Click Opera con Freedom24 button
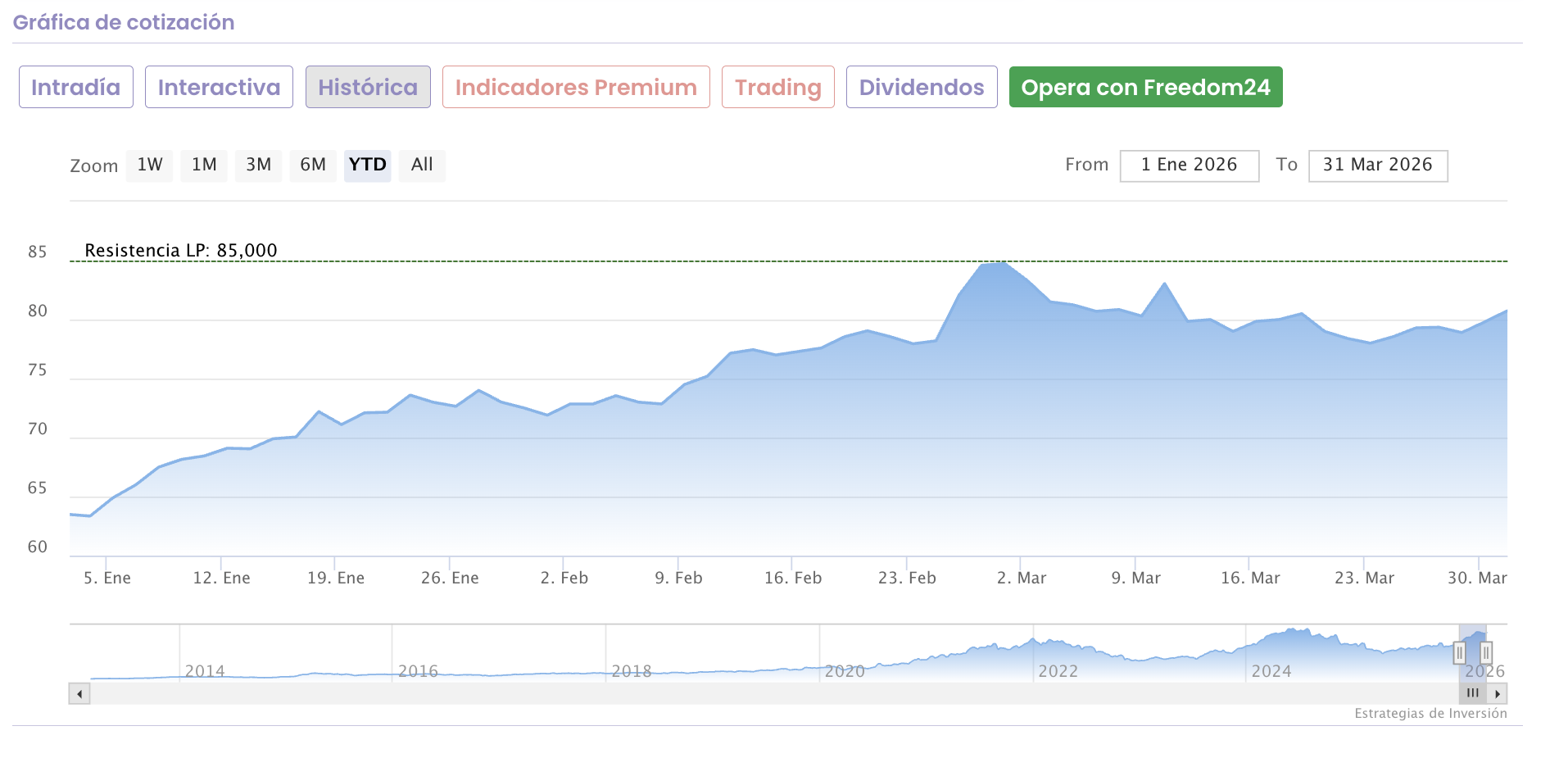 pos(1145,87)
